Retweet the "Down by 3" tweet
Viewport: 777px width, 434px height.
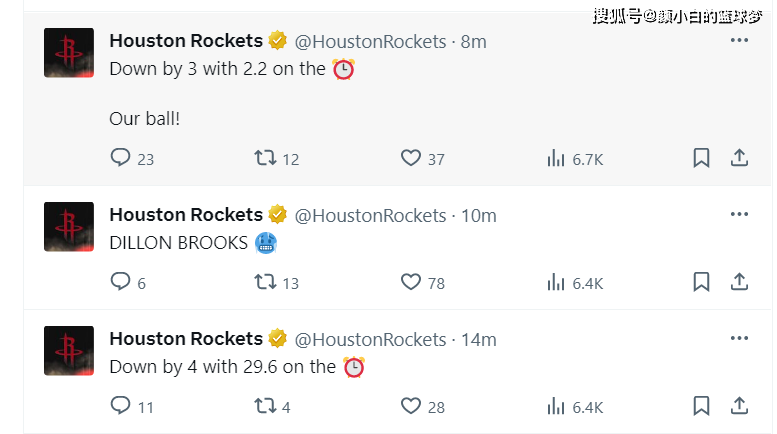[265, 158]
